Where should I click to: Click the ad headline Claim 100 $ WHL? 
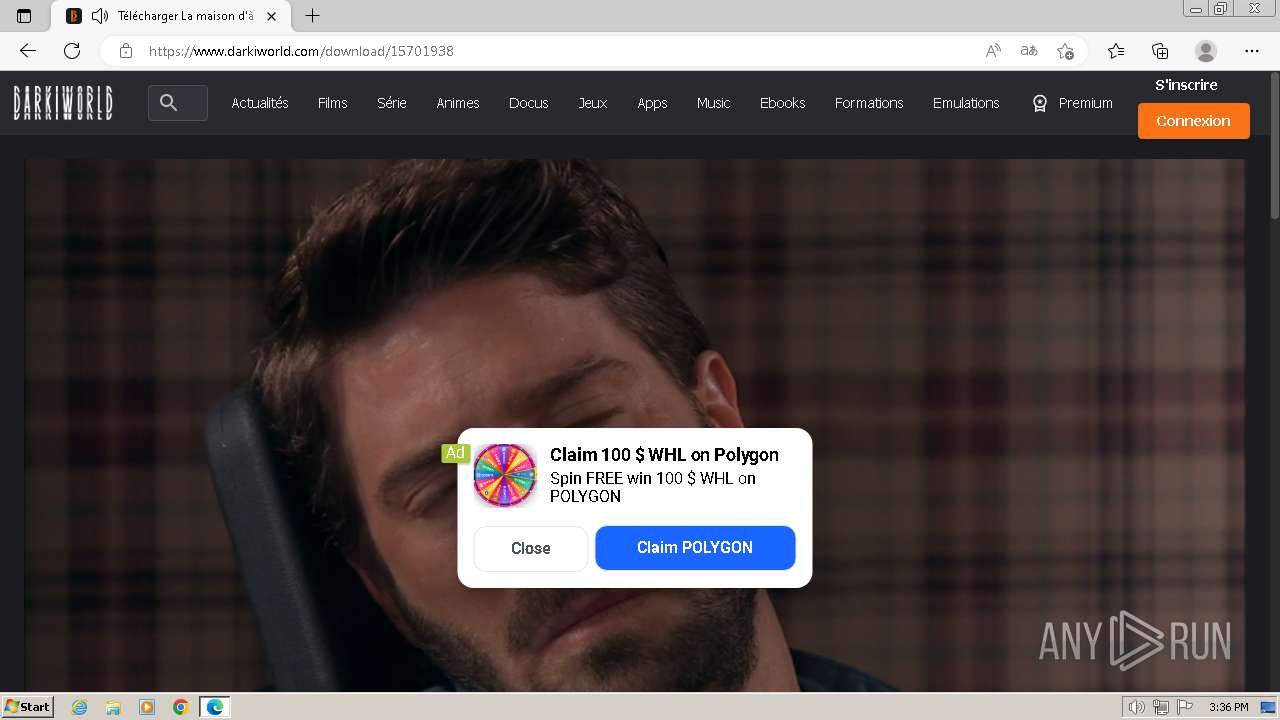664,455
